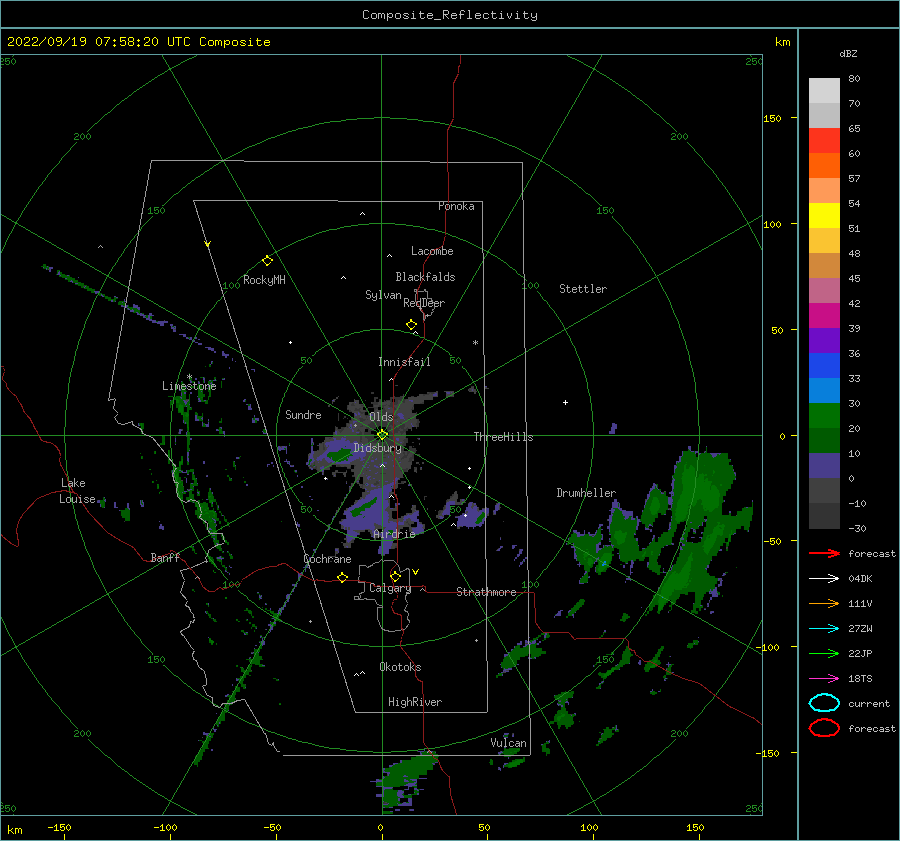Pick the bright green 30-20 dBZ swatch
Image resolution: width=900 pixels, height=841 pixels.
click(x=824, y=416)
